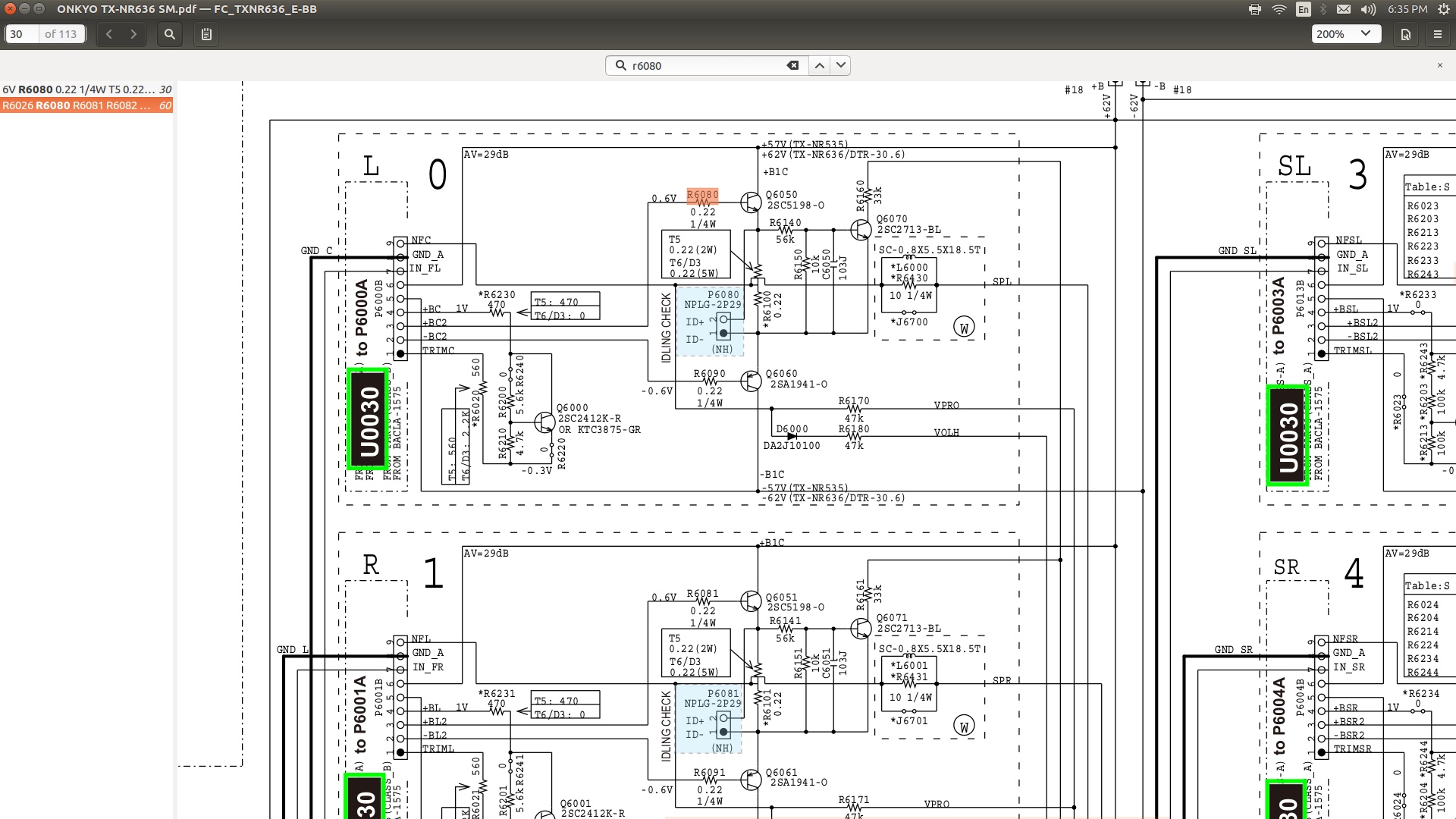
Task: Close the search bar
Action: [1439, 66]
